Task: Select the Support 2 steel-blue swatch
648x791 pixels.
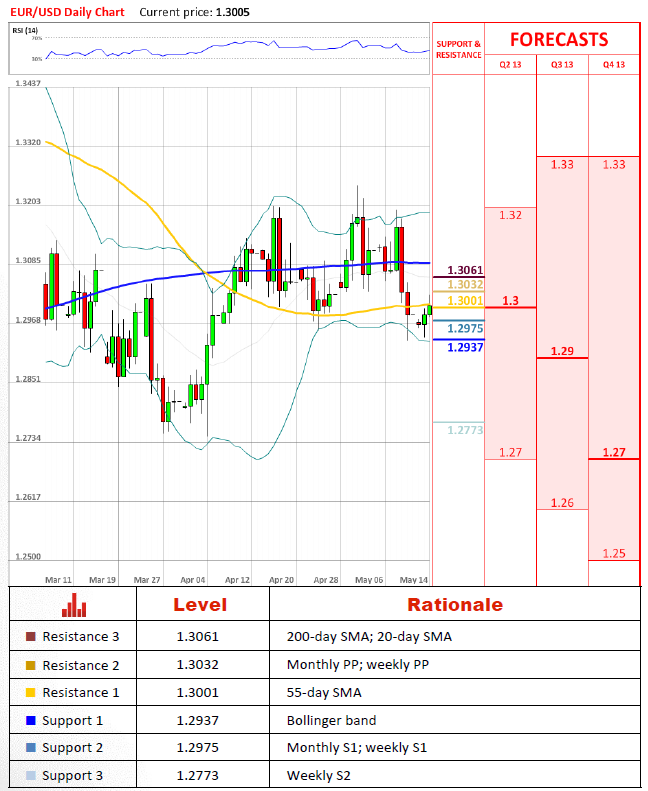Action: [x=31, y=748]
